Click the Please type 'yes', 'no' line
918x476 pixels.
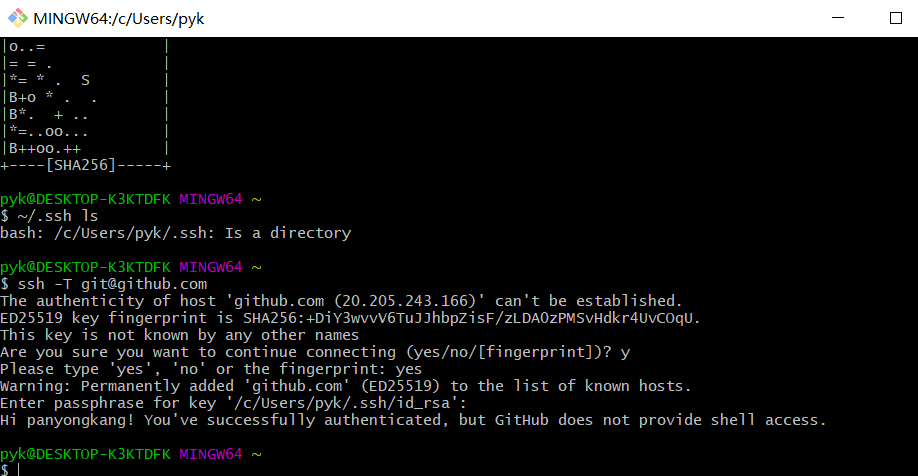(211, 369)
